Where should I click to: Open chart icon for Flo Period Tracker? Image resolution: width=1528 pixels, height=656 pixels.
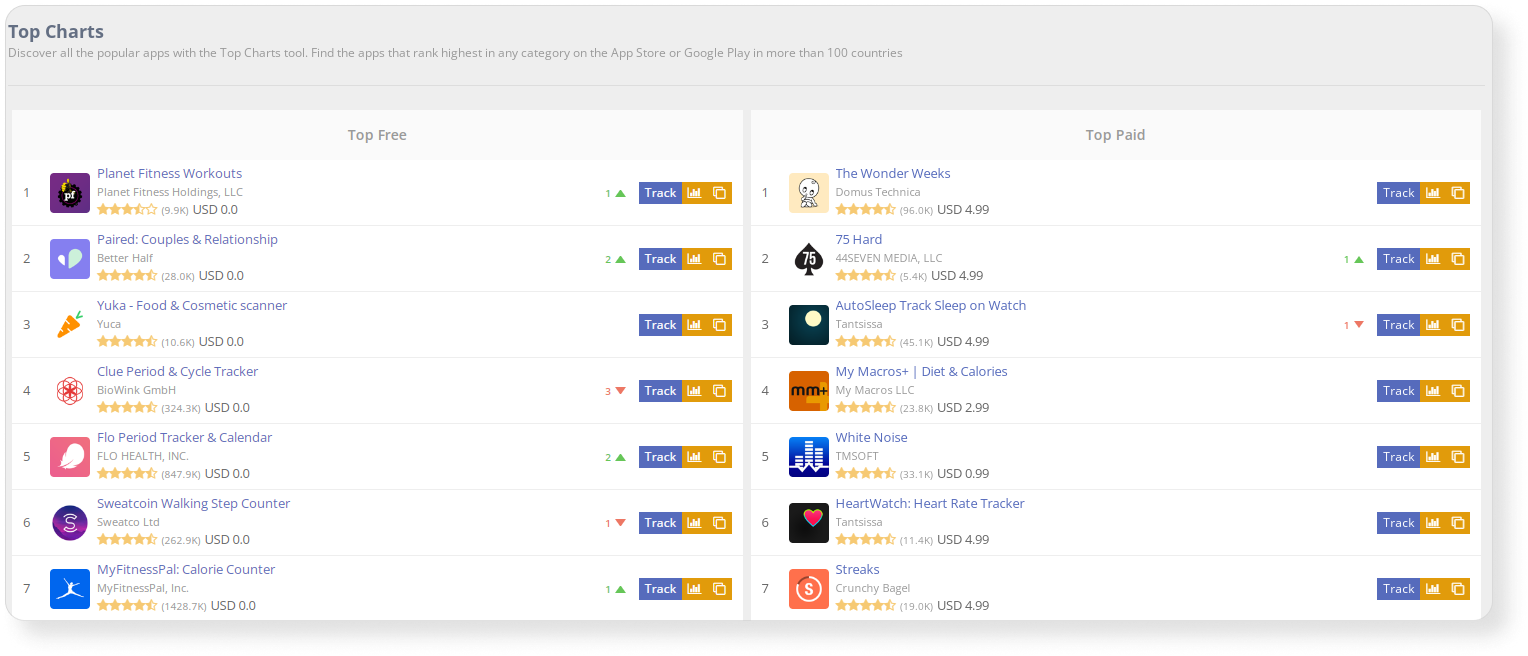coord(694,457)
